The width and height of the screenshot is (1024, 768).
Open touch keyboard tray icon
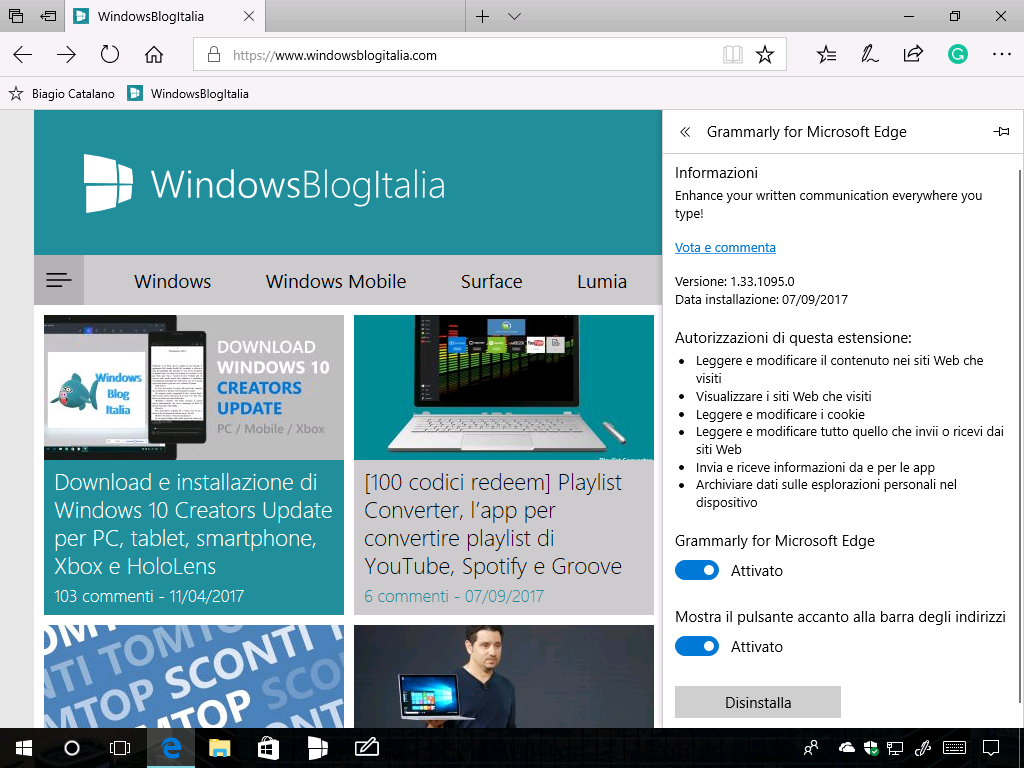[955, 748]
